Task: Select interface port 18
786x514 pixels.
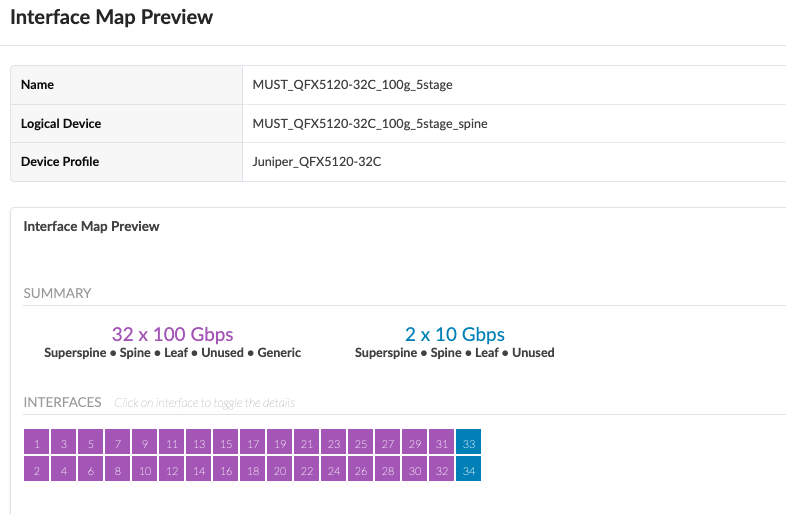Action: (252, 470)
